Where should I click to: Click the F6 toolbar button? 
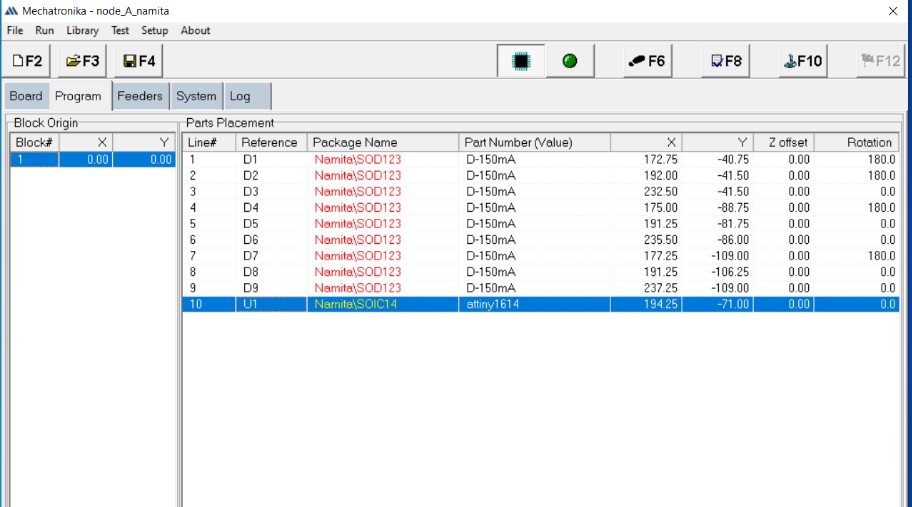pyautogui.click(x=647, y=60)
